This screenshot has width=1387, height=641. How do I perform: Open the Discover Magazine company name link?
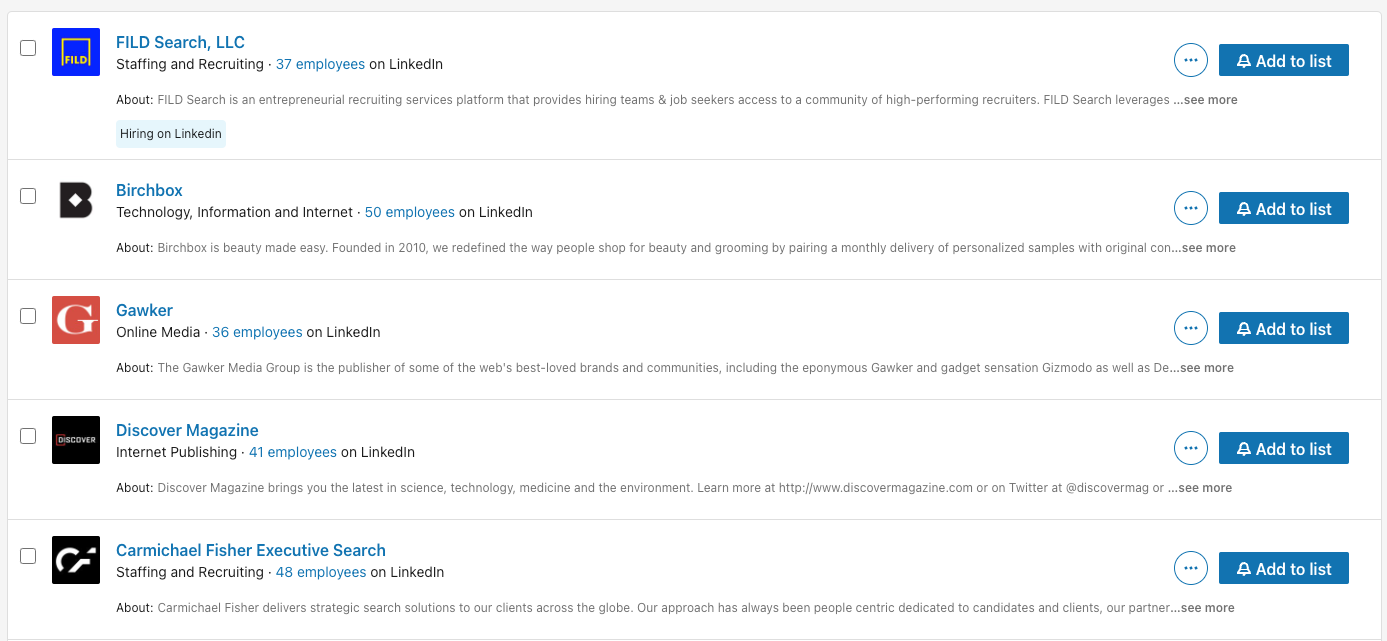pyautogui.click(x=187, y=430)
